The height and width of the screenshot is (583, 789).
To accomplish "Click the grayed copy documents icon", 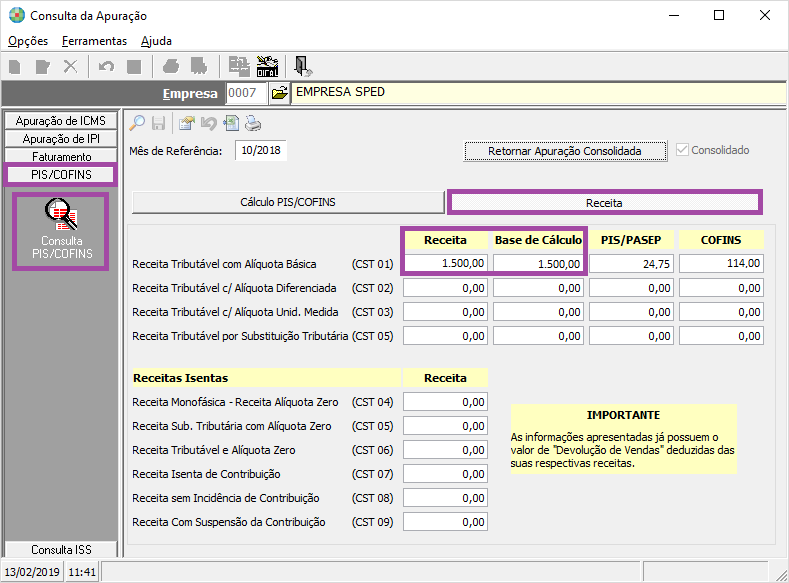I will tap(239, 66).
